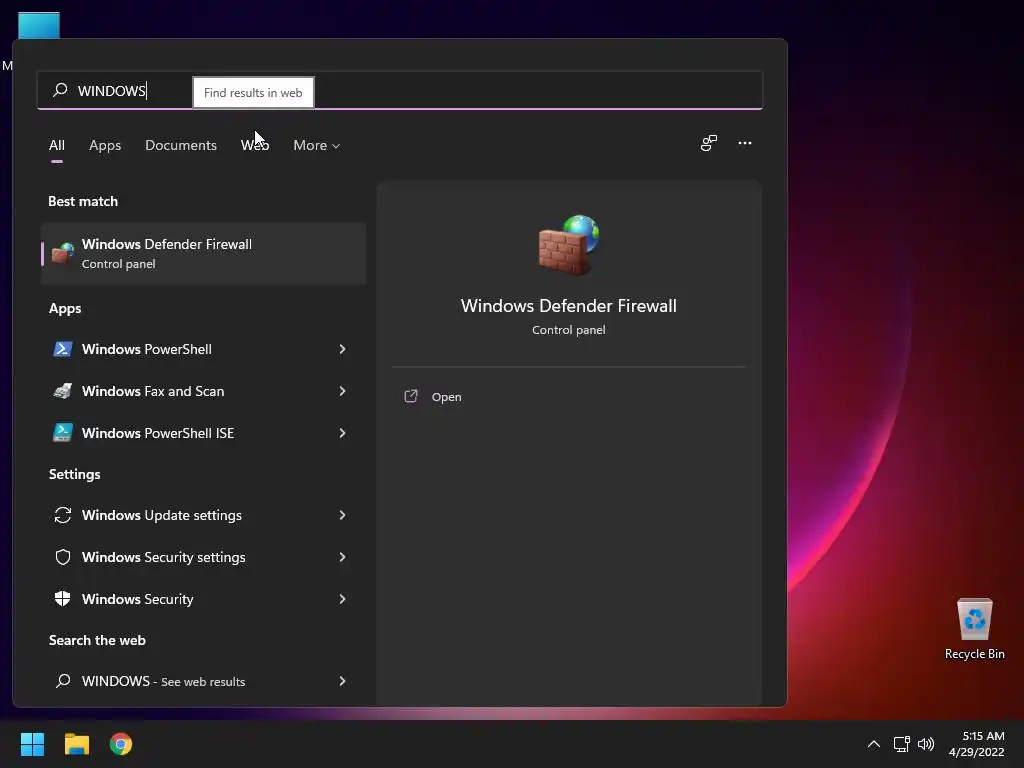Click the Open external-link icon in preview pane
This screenshot has height=768, width=1024.
411,396
